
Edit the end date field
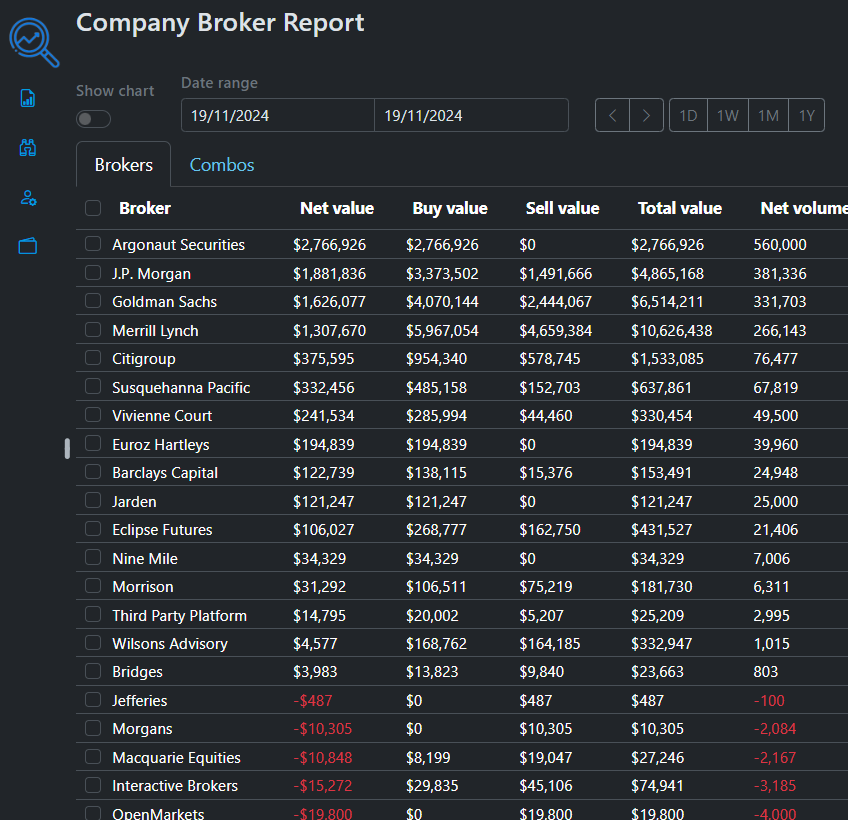(x=471, y=115)
